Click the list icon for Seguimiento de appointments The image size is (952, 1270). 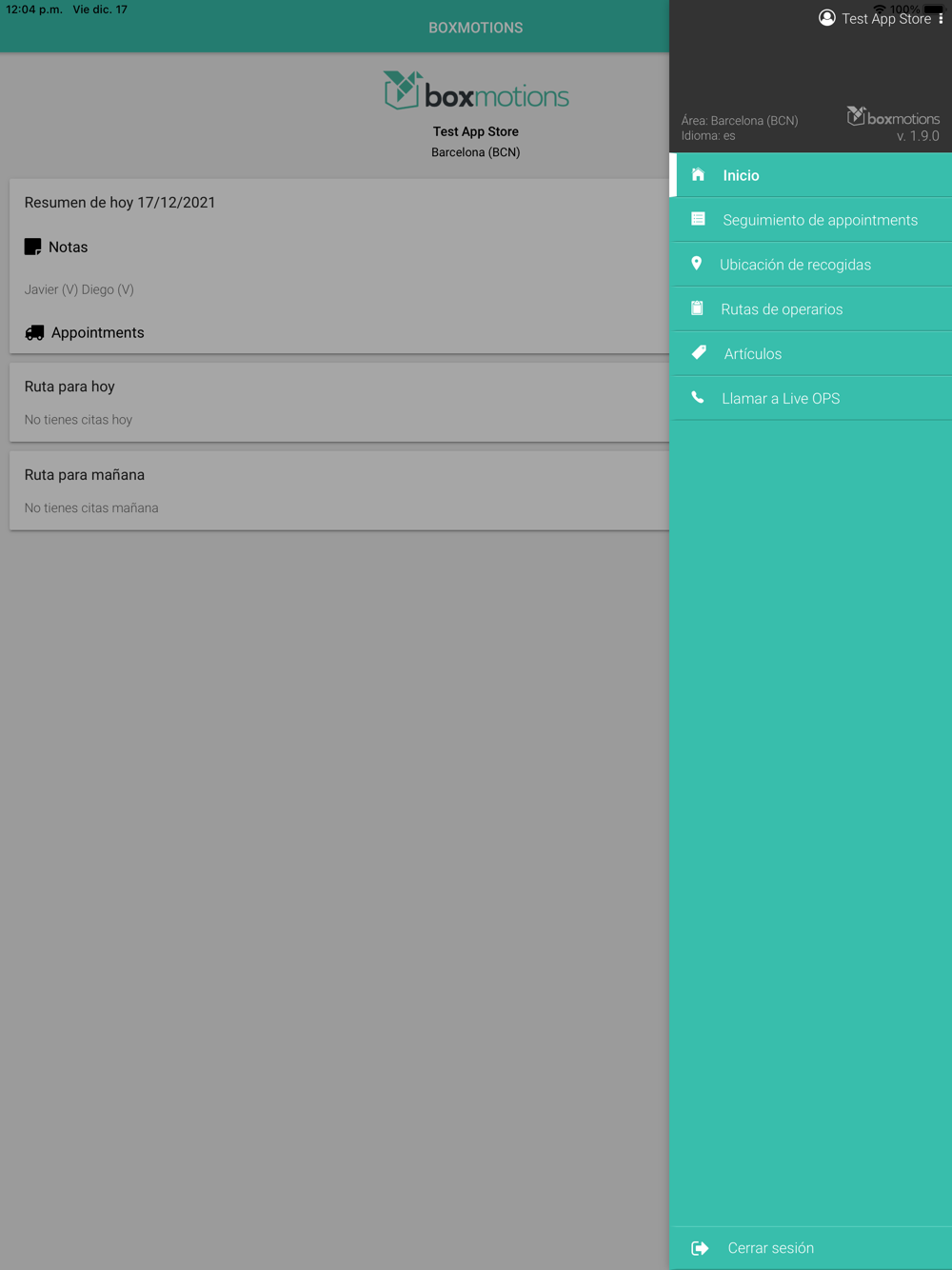click(x=698, y=219)
